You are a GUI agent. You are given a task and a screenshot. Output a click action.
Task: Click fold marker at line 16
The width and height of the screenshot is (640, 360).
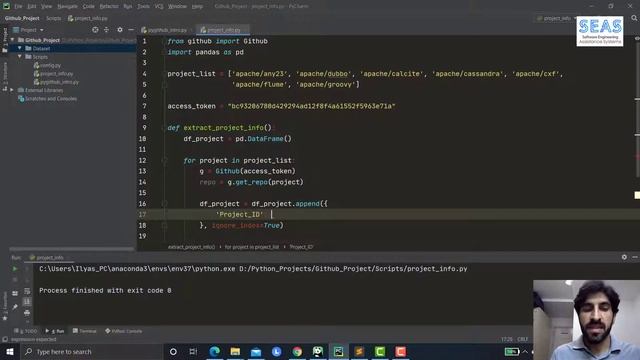pyautogui.click(x=164, y=203)
